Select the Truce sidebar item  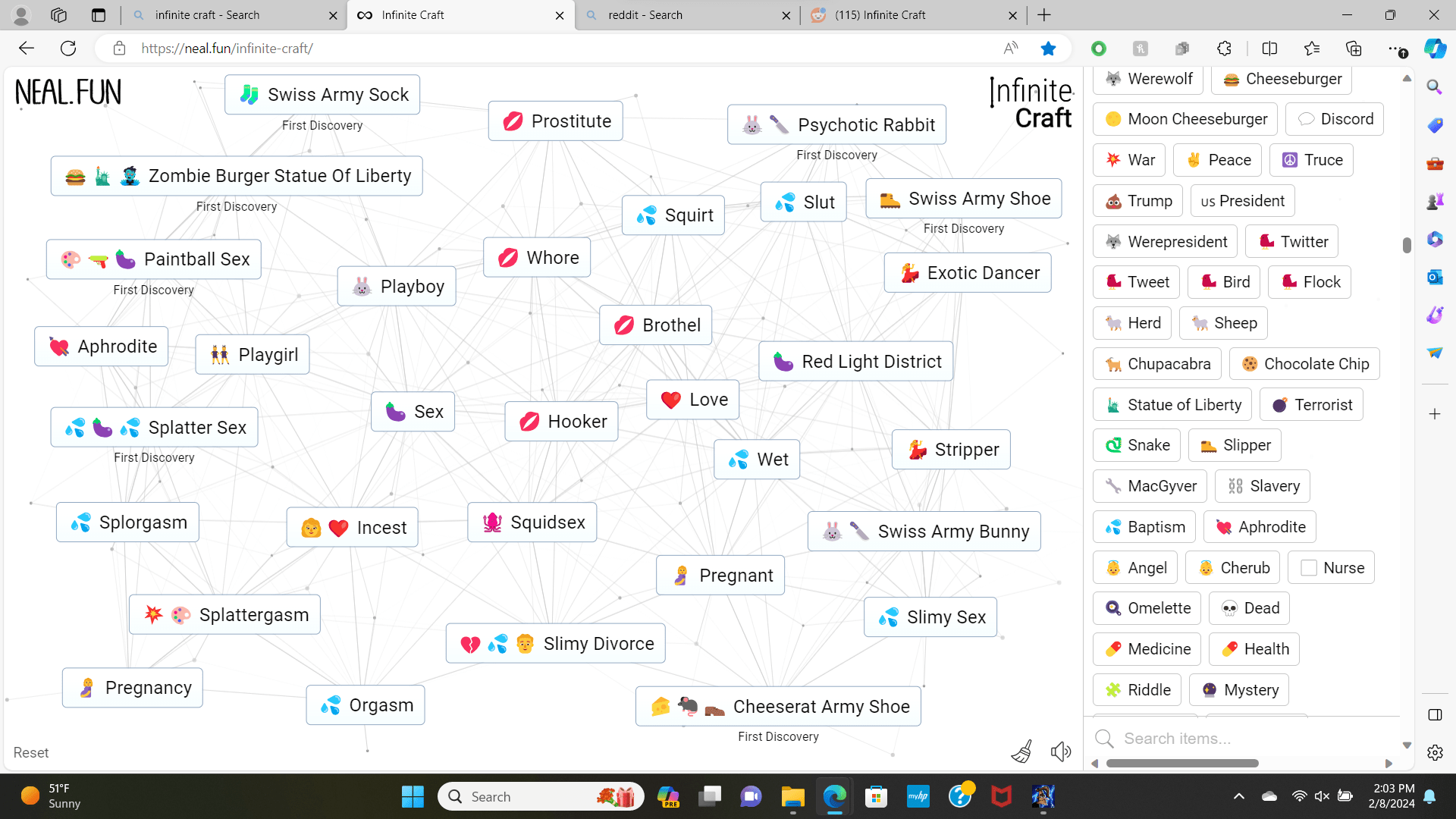coord(1312,160)
